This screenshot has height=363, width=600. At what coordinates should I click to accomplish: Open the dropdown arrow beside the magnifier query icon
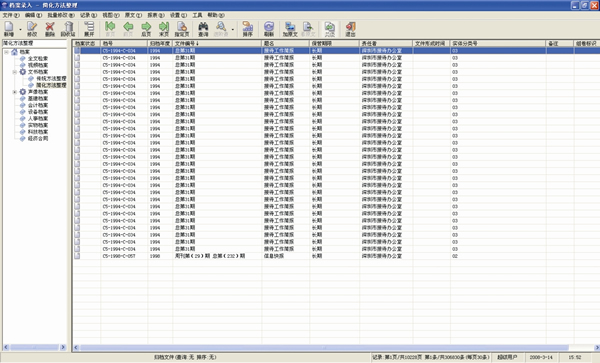pyautogui.click(x=233, y=29)
